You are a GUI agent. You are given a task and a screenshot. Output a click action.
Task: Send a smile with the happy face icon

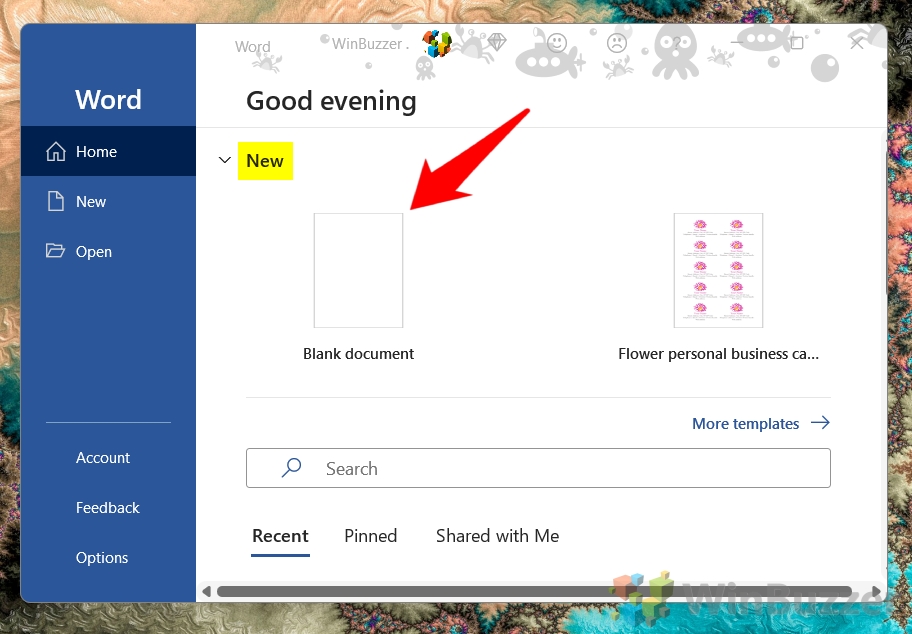click(557, 42)
